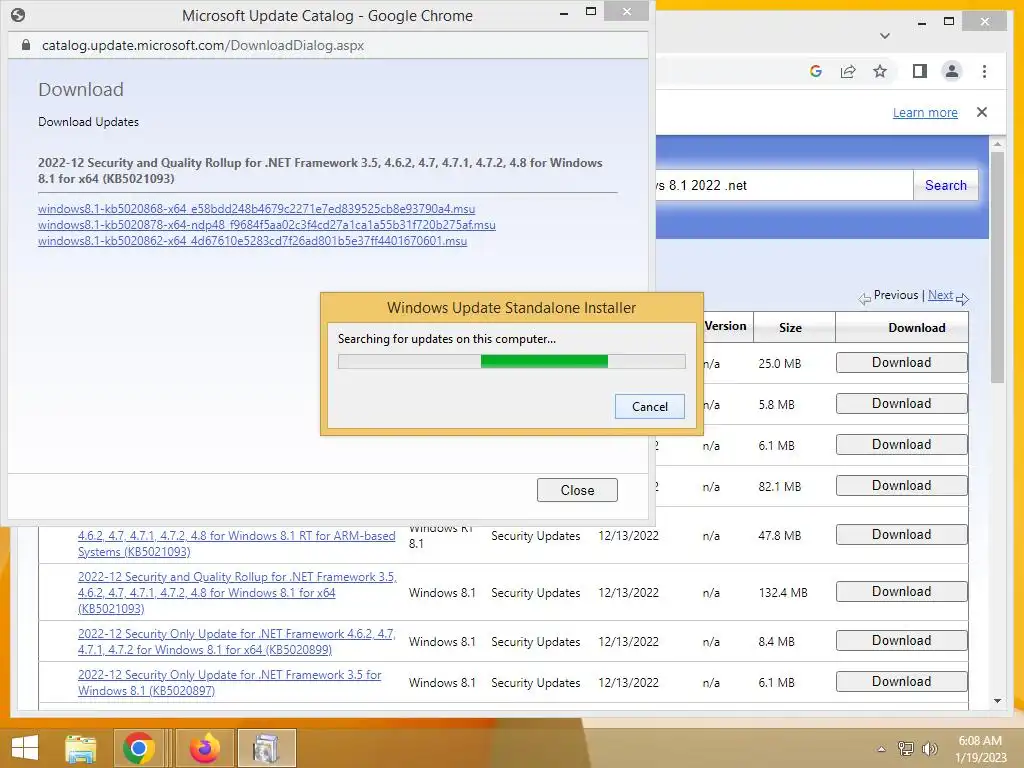Dismiss the info bar with X icon

(982, 112)
